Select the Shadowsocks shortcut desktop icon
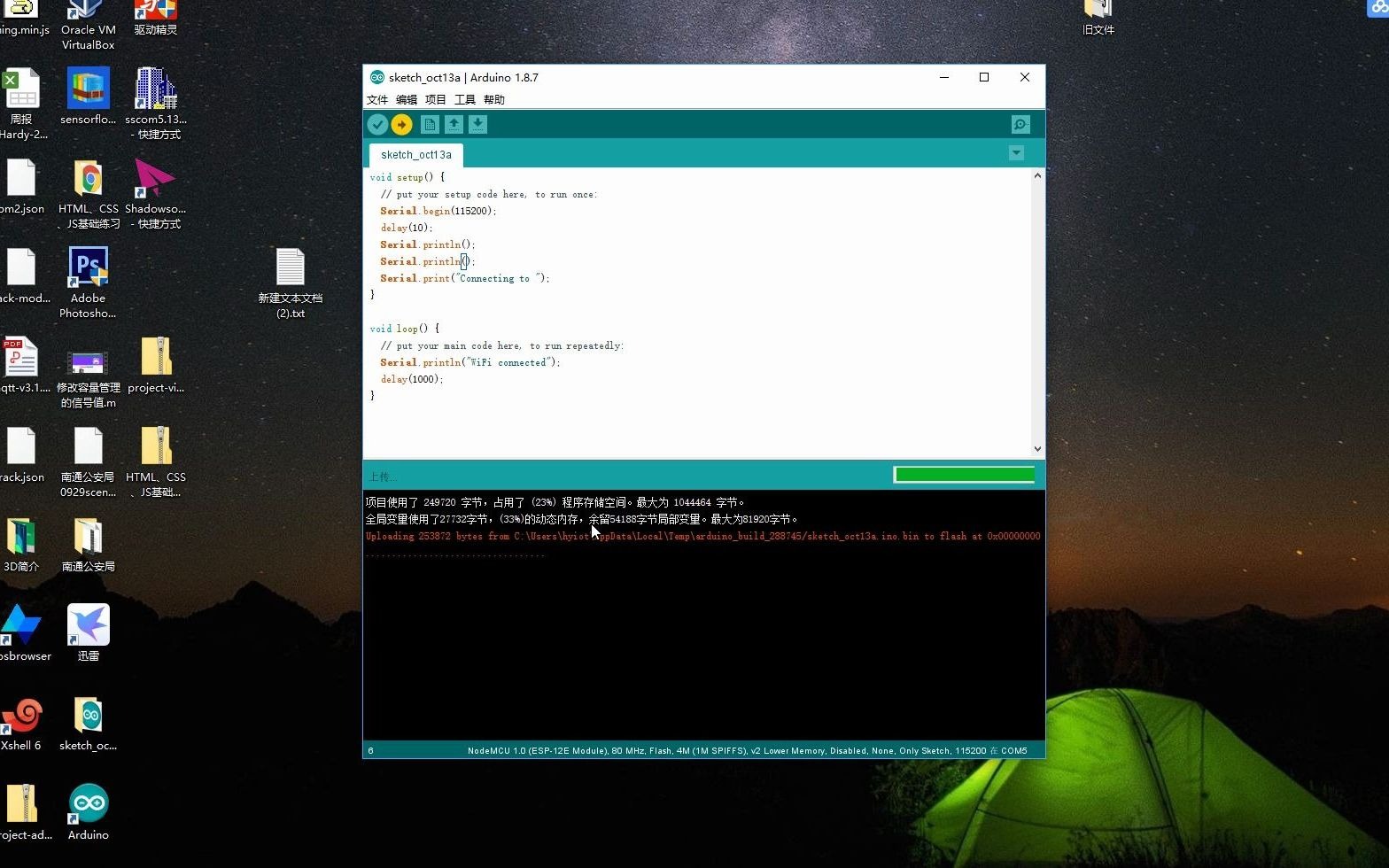1389x868 pixels. coord(156,193)
